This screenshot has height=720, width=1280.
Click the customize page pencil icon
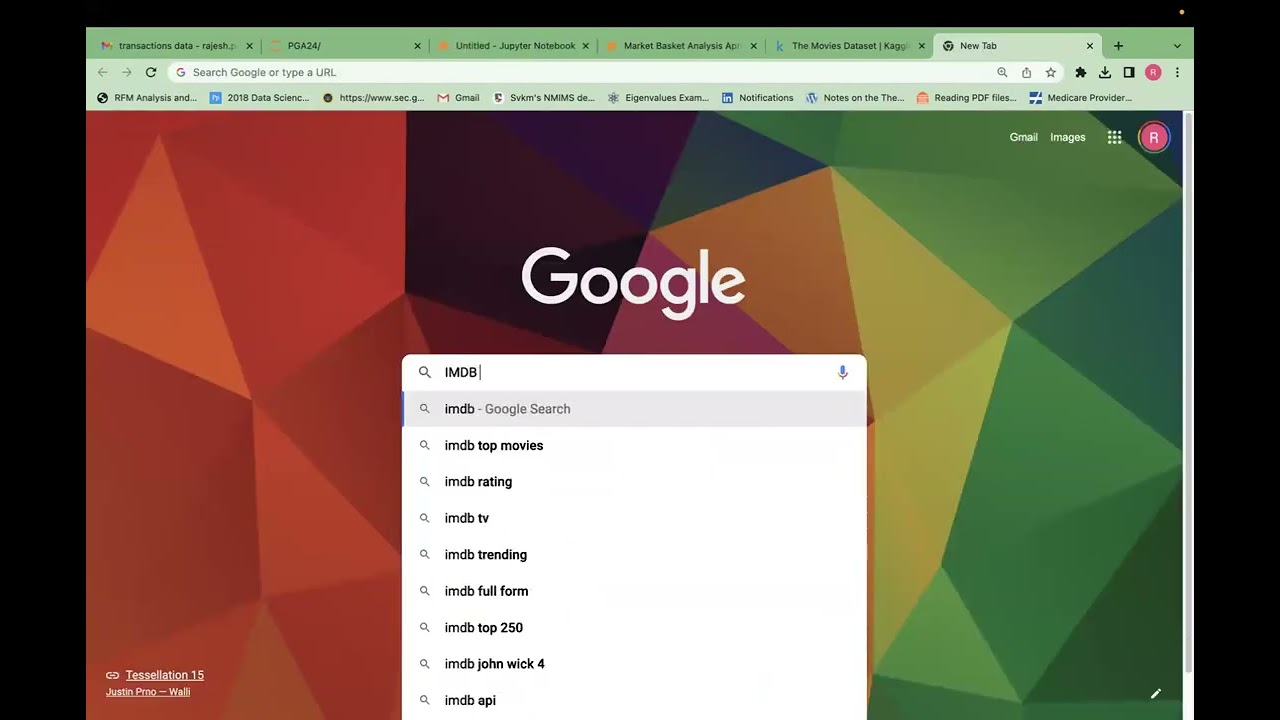1156,693
